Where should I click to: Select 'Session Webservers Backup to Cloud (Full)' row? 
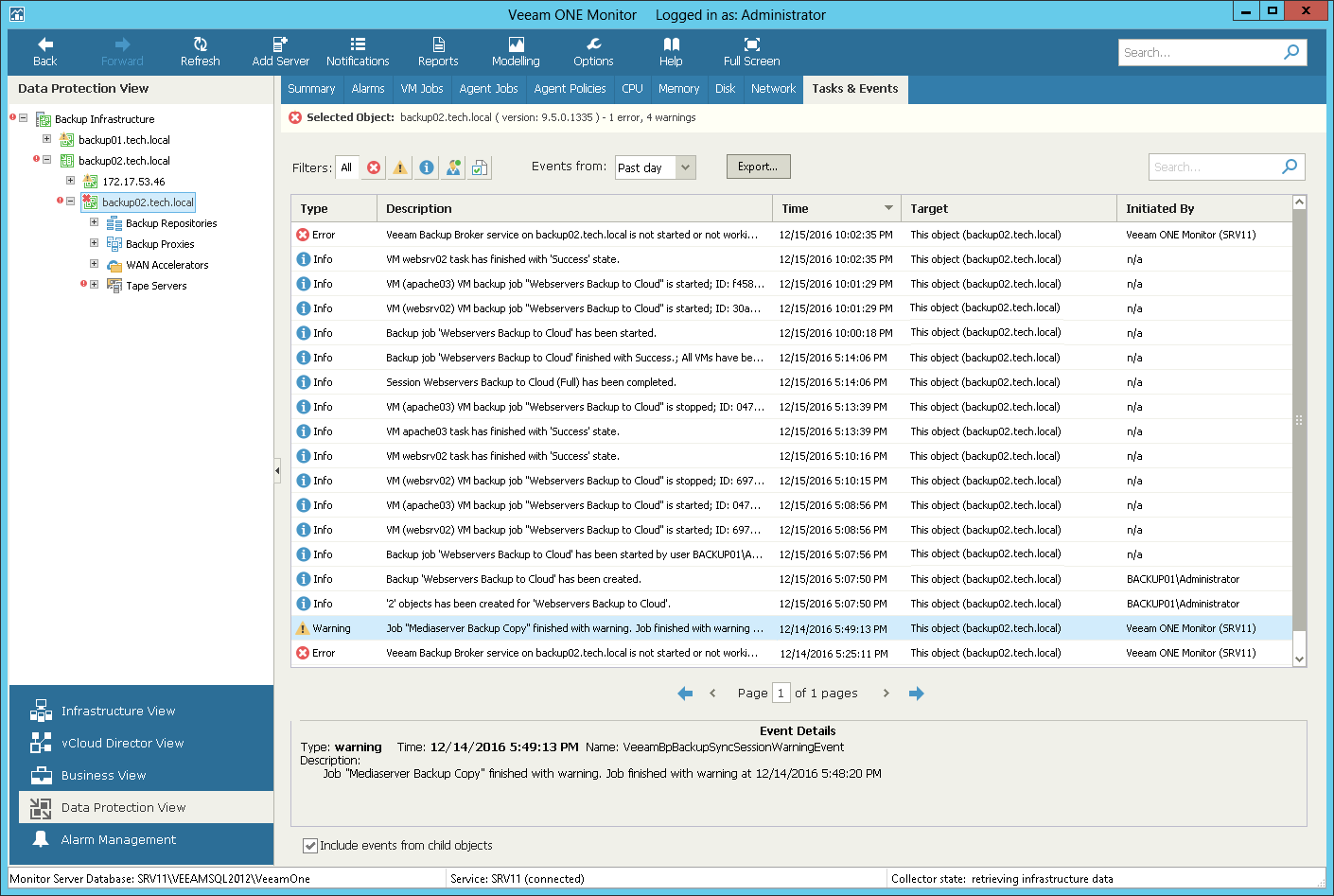[x=791, y=382]
